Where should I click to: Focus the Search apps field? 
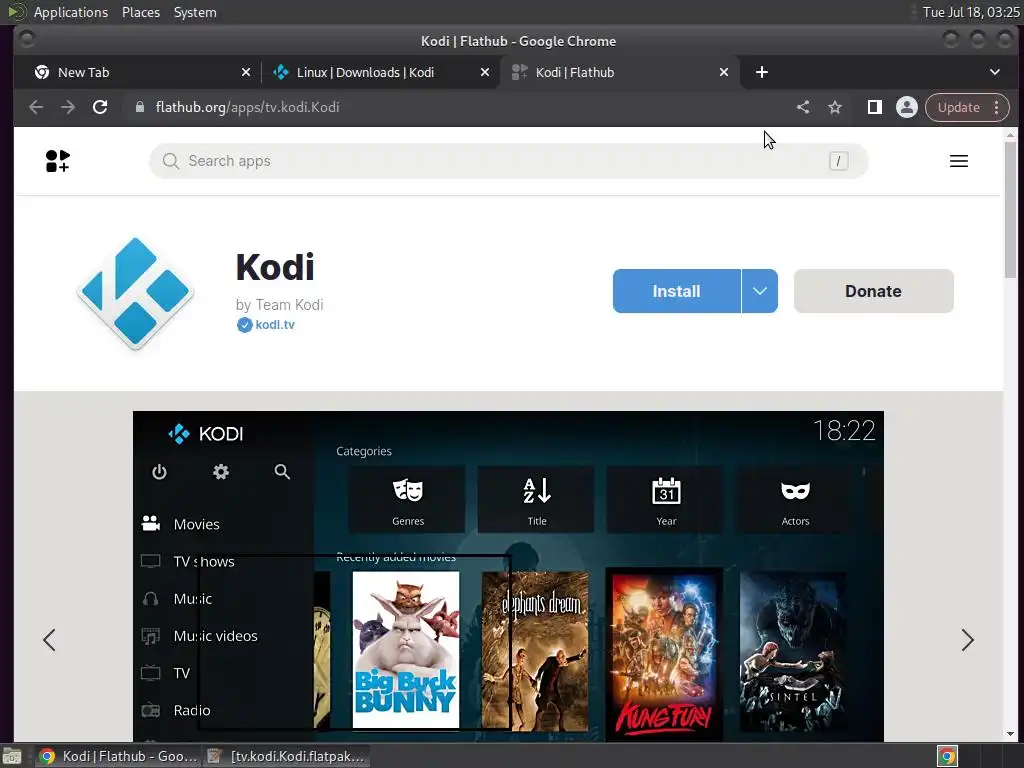pos(508,161)
